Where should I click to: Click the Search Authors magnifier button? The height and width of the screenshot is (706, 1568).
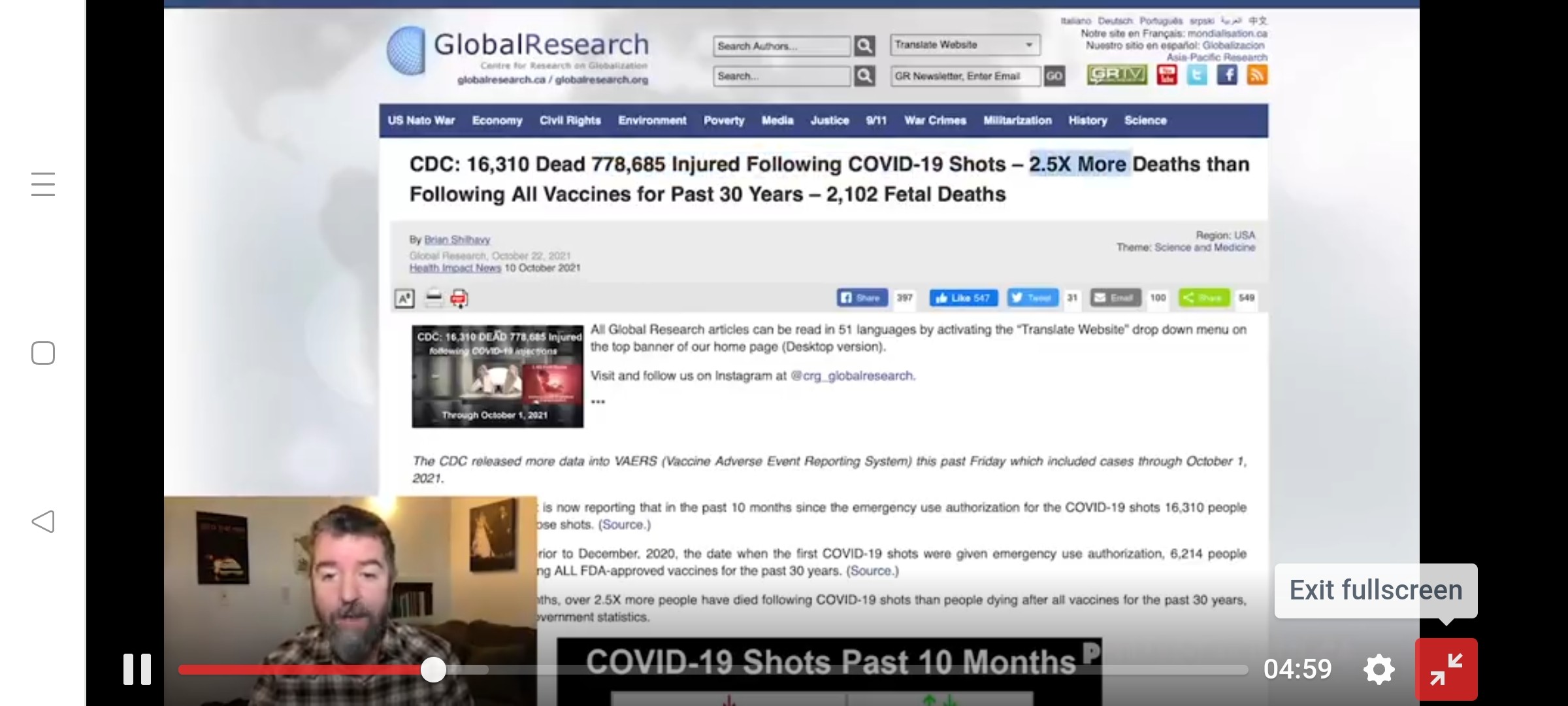[864, 46]
